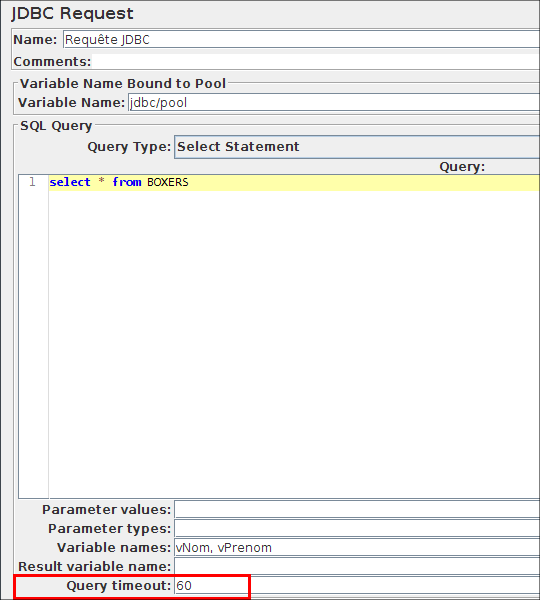Click the SQL Query section header
The width and height of the screenshot is (540, 600).
(x=56, y=126)
